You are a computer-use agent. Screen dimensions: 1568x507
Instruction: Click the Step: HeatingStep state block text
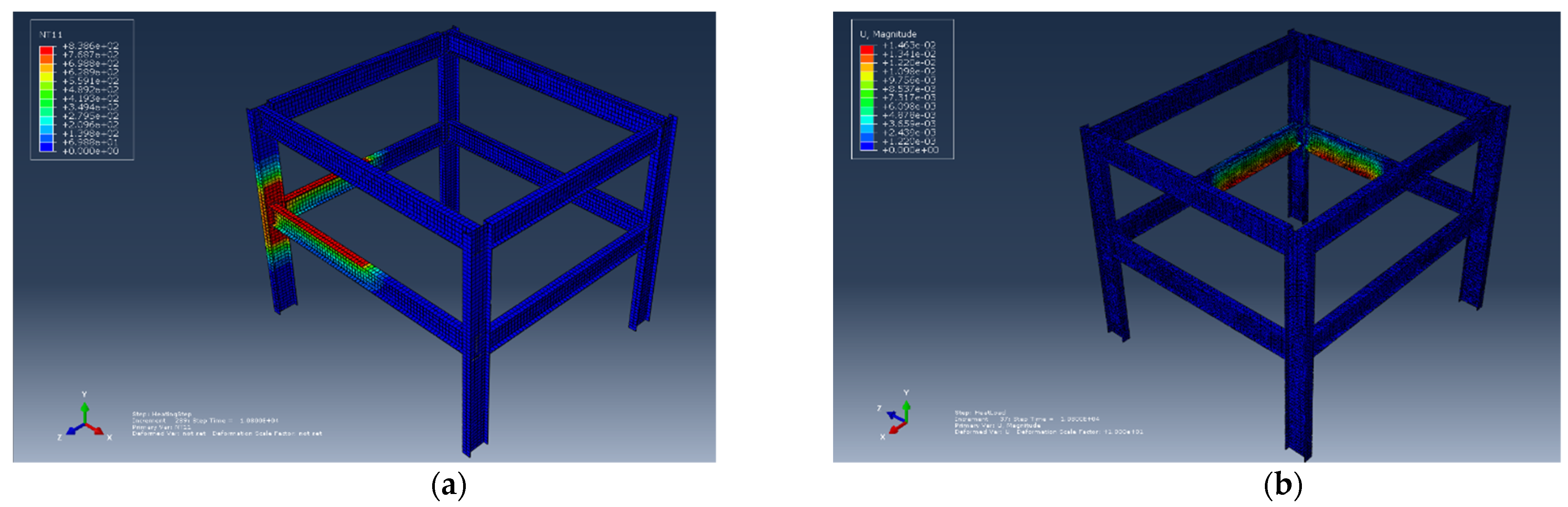(162, 415)
